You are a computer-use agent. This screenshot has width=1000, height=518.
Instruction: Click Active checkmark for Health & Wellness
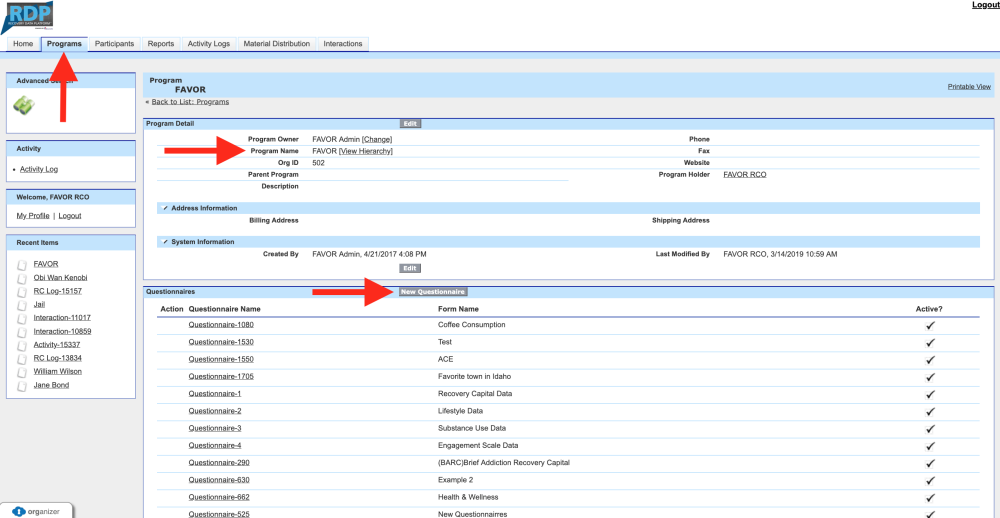click(x=930, y=498)
